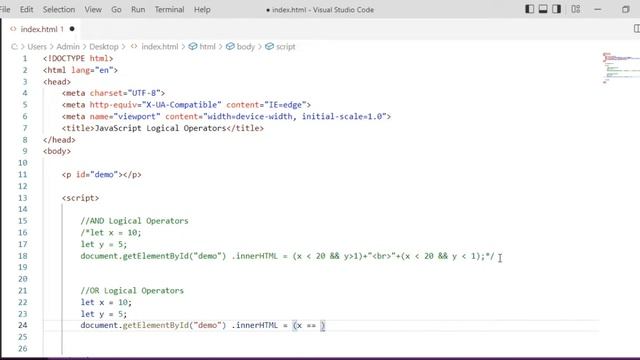Click line number 1 in gutter

click(25, 58)
